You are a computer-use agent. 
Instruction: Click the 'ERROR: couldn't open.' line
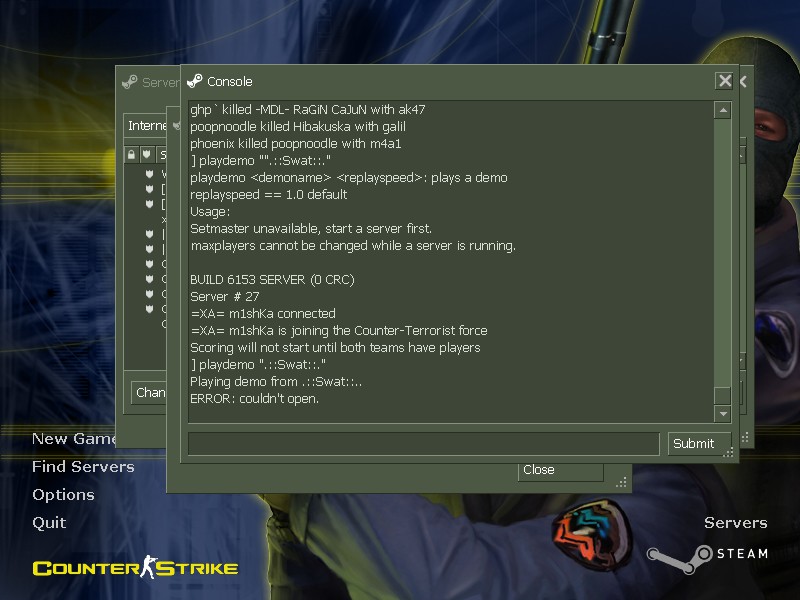coord(254,398)
